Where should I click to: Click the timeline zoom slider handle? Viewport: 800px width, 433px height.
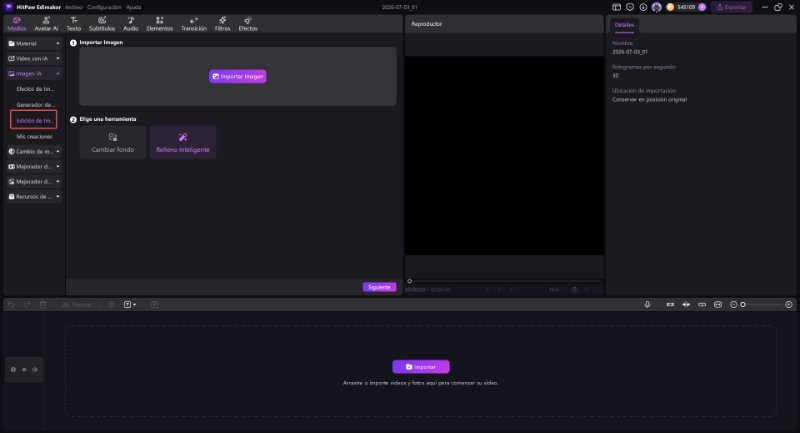pyautogui.click(x=743, y=304)
